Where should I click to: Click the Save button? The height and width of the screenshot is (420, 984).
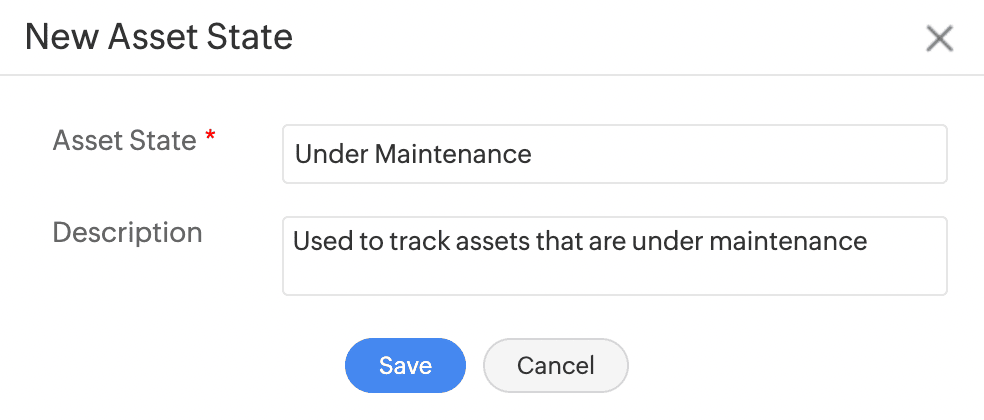(x=405, y=365)
